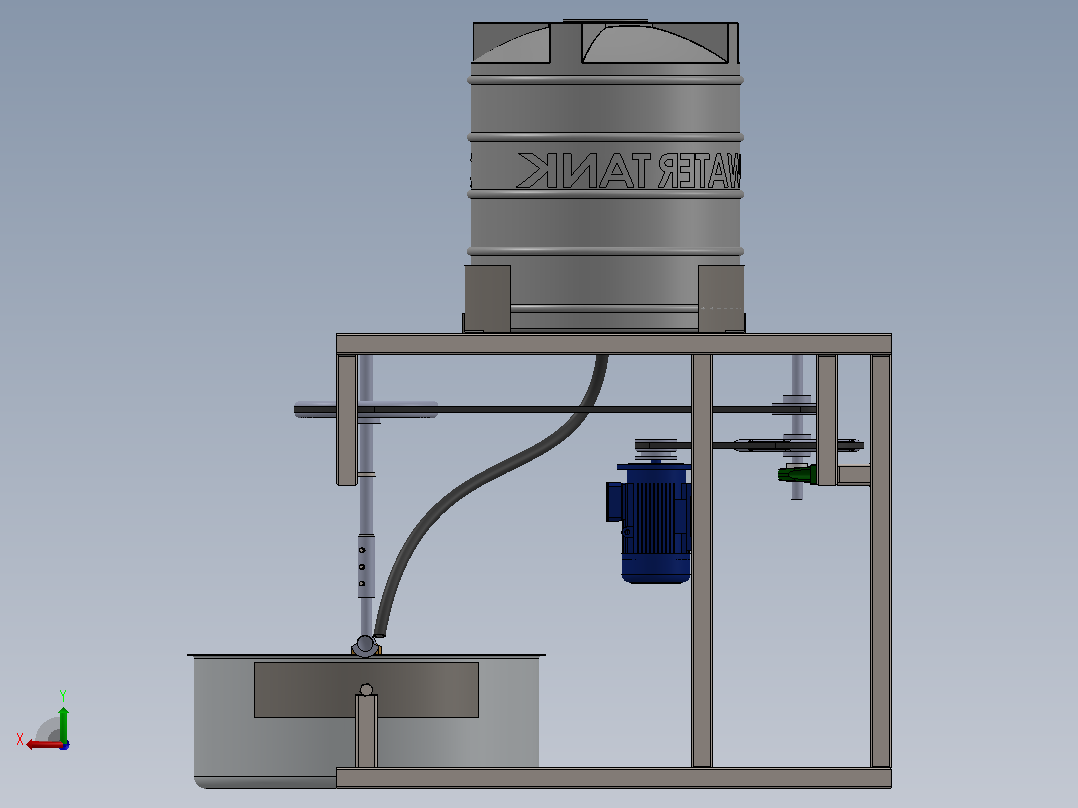The image size is (1078, 808).
Task: Click the red X axis of the triad
Action: pyautogui.click(x=45, y=744)
